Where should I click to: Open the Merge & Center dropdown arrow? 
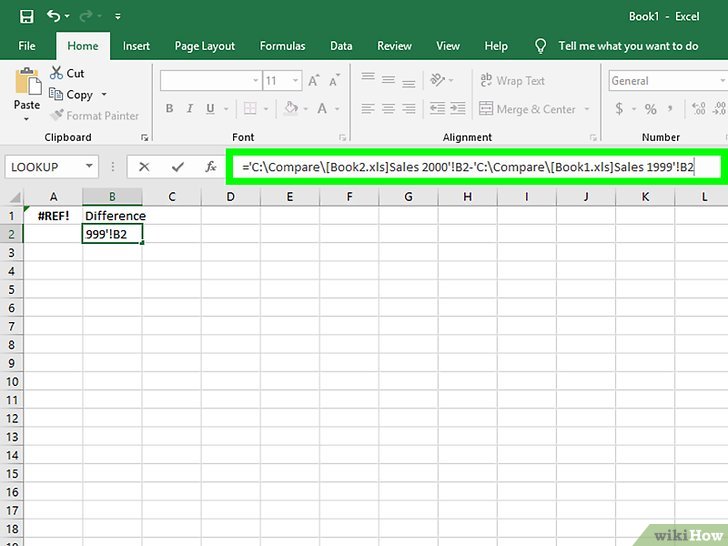click(587, 109)
